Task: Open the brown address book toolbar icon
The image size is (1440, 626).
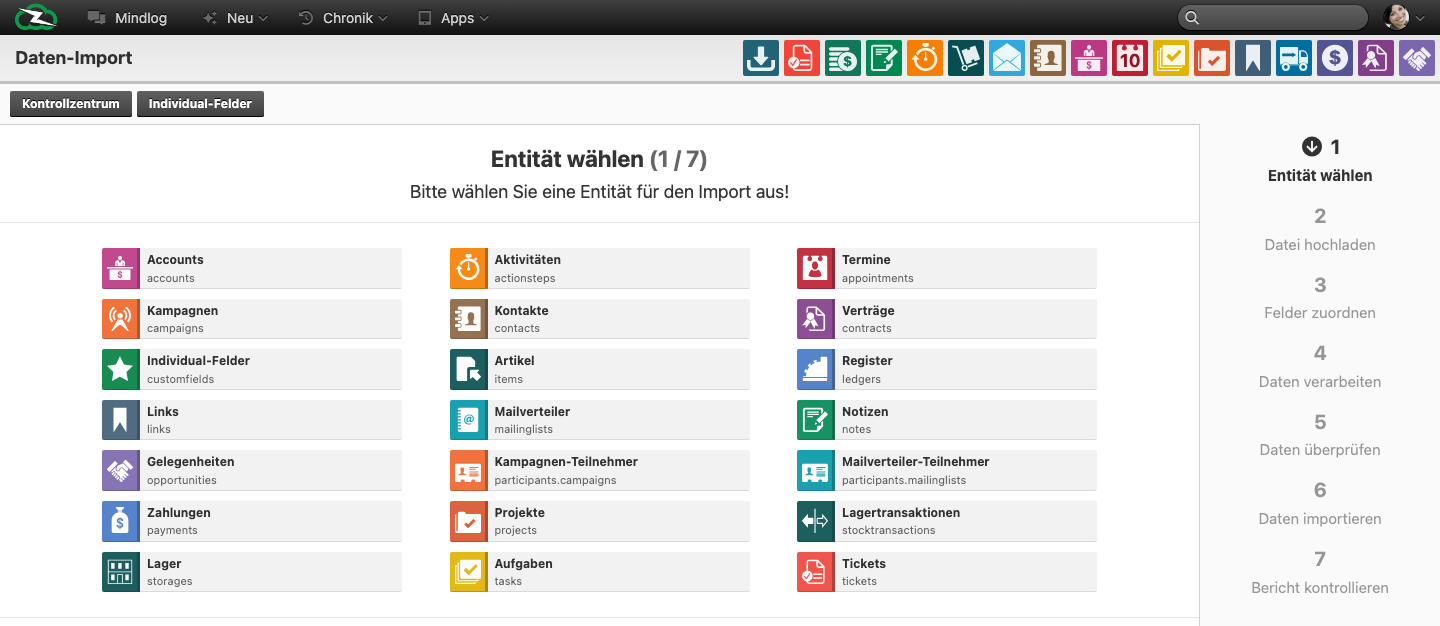Action: coord(1048,58)
